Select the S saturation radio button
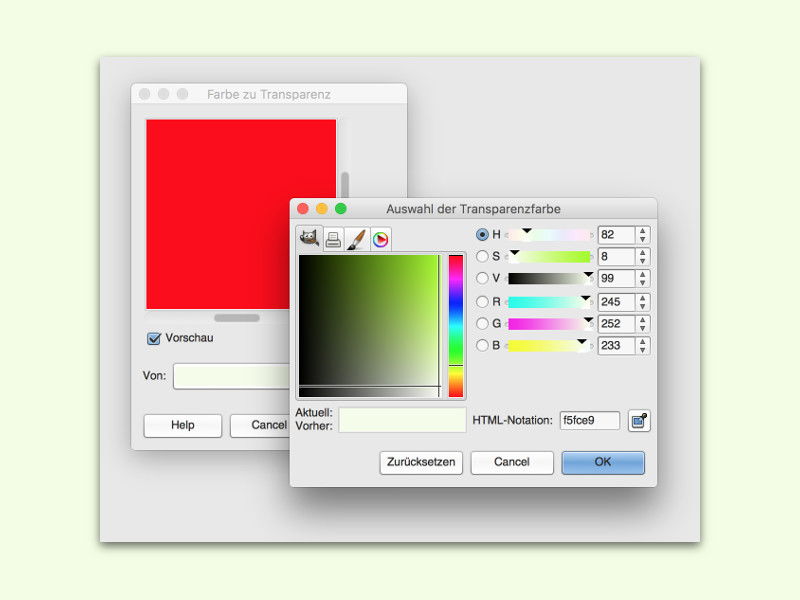This screenshot has width=800, height=600. (482, 256)
